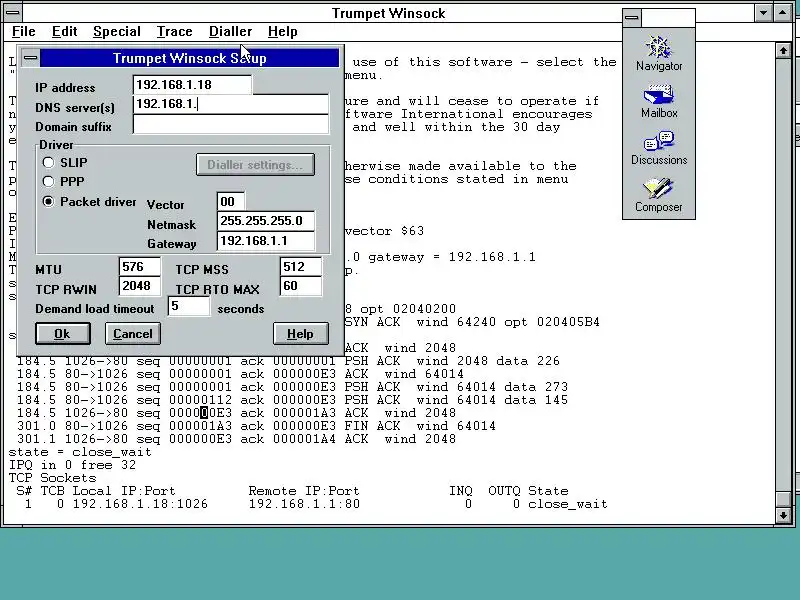Click the "IPQ in 0 free 32" log line
The width and height of the screenshot is (800, 600).
click(x=72, y=465)
